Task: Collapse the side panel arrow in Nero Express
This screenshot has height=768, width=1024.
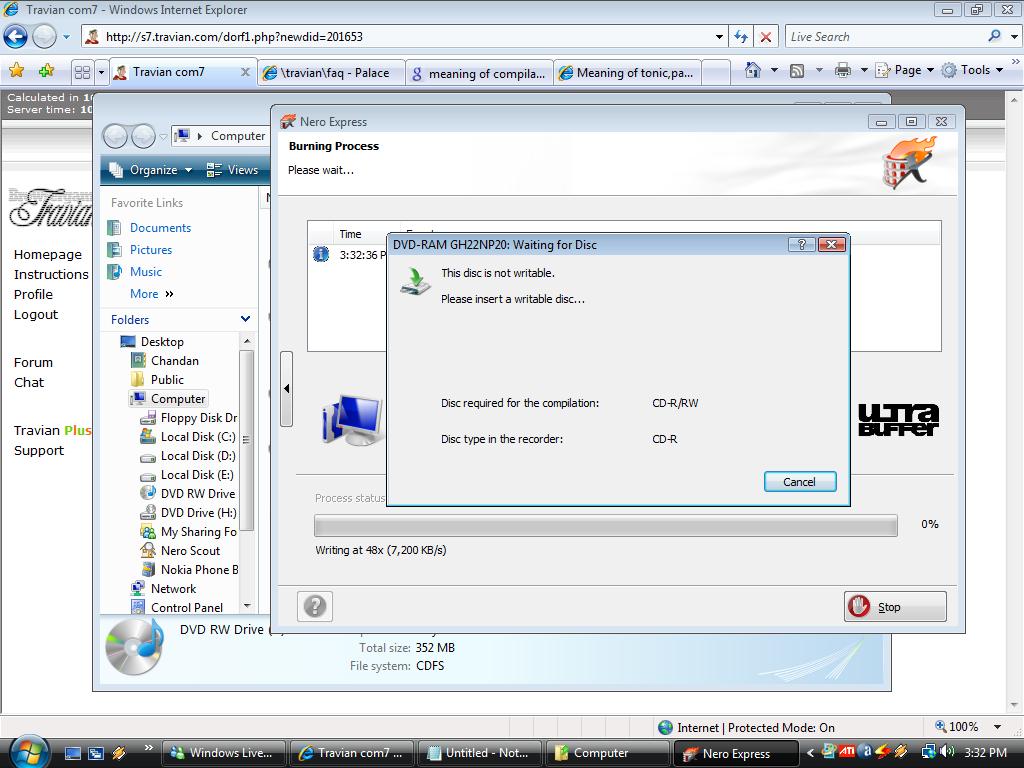Action: click(x=286, y=389)
